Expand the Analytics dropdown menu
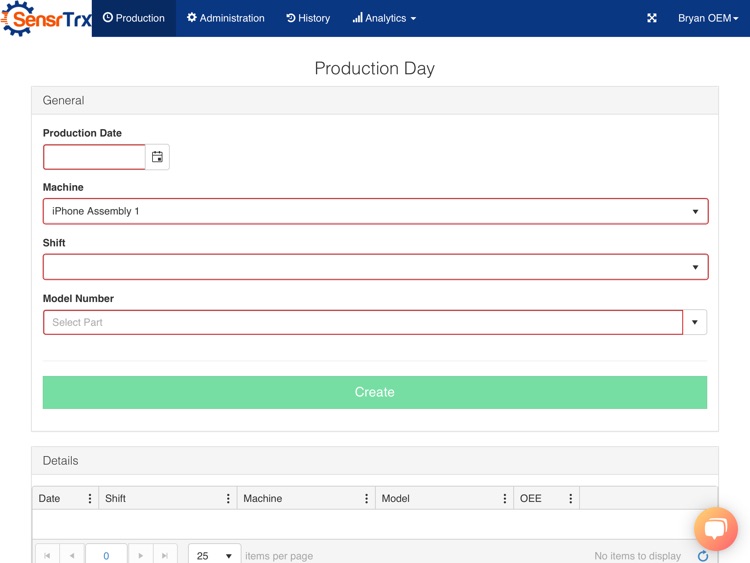The width and height of the screenshot is (750, 563). (384, 18)
